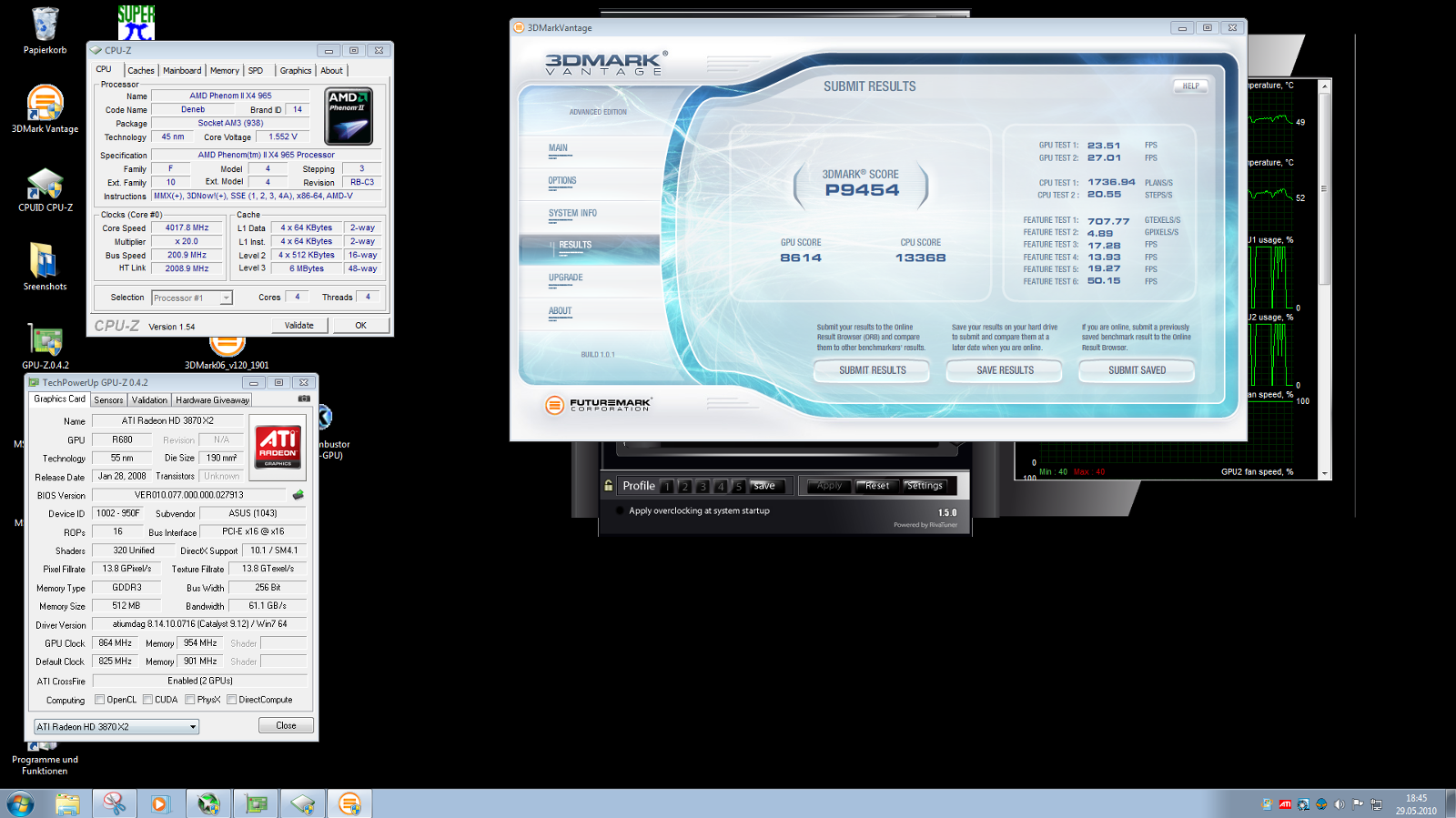Click the Show desktop strip beside clock
The image size is (1456, 818).
tap(1450, 803)
